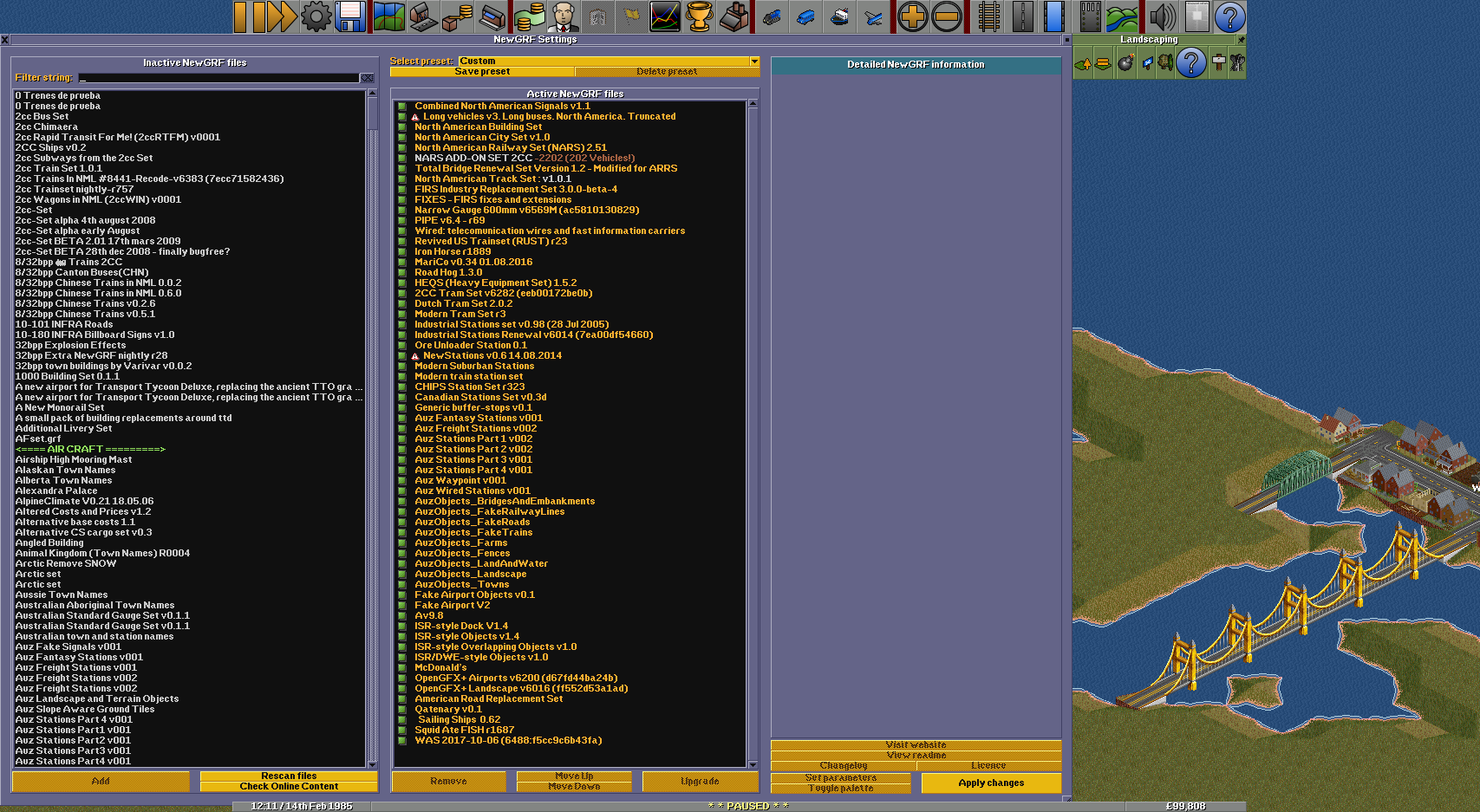Select 'Alaskan Town Names' in inactive list
Screen dimensions: 1480x812
click(x=190, y=470)
